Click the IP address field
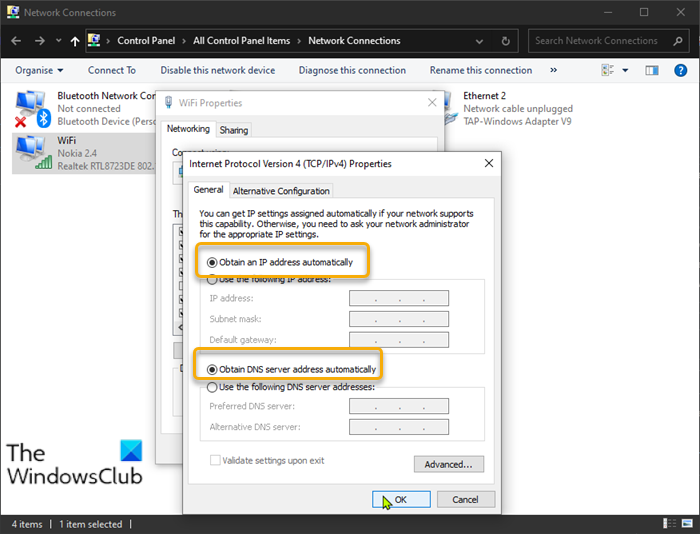700x534 pixels. [399, 298]
